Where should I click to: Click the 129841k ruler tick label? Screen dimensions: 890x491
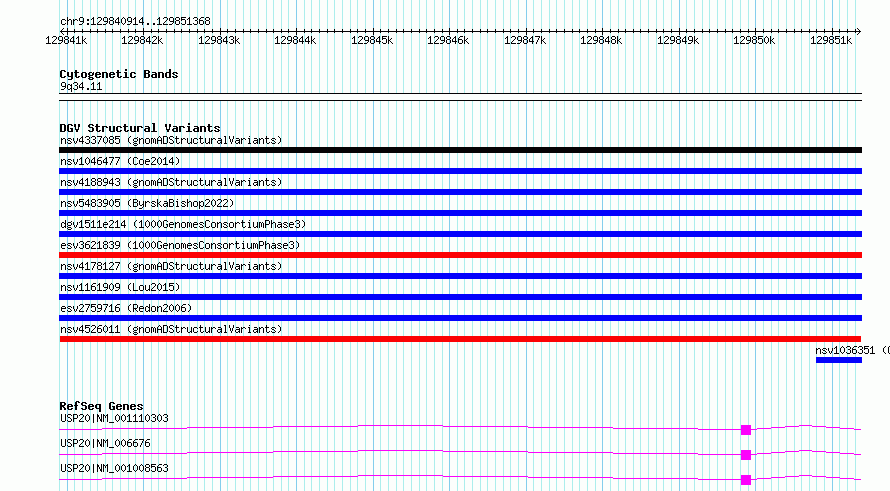66,40
